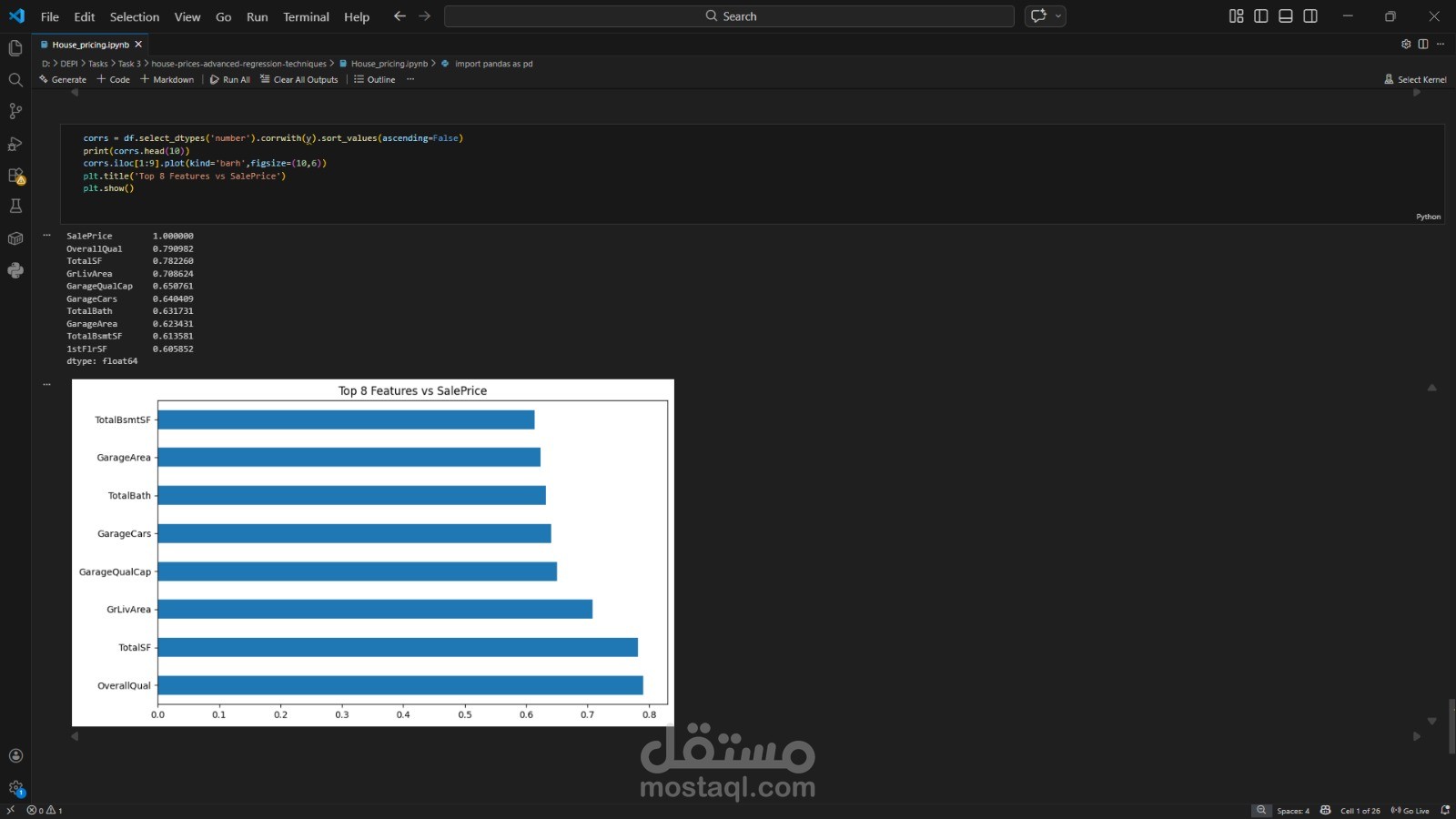The height and width of the screenshot is (819, 1456).
Task: Click Cell 1 of 26 status
Action: [x=1360, y=811]
